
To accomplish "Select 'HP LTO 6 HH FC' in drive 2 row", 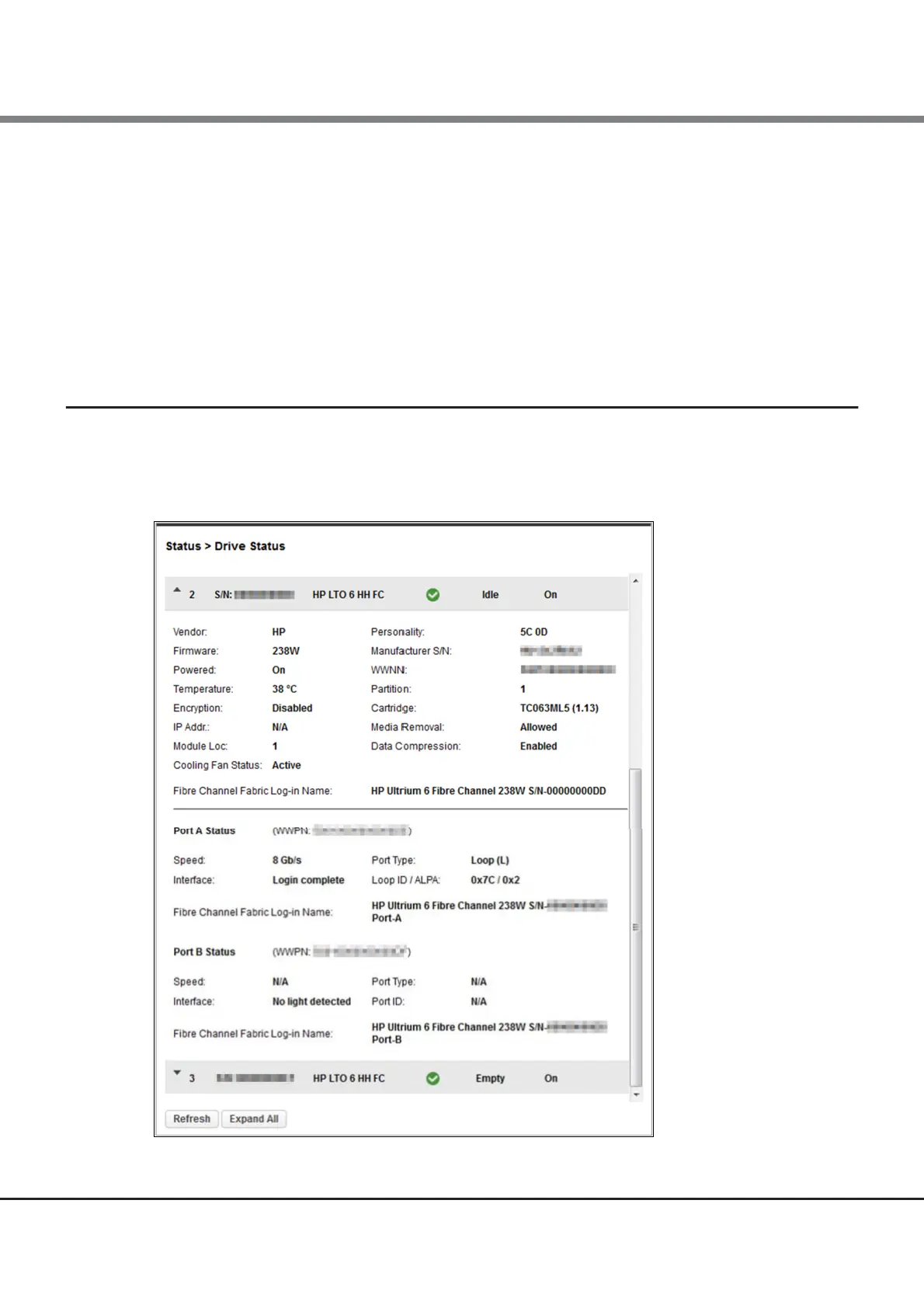I will coord(348,595).
